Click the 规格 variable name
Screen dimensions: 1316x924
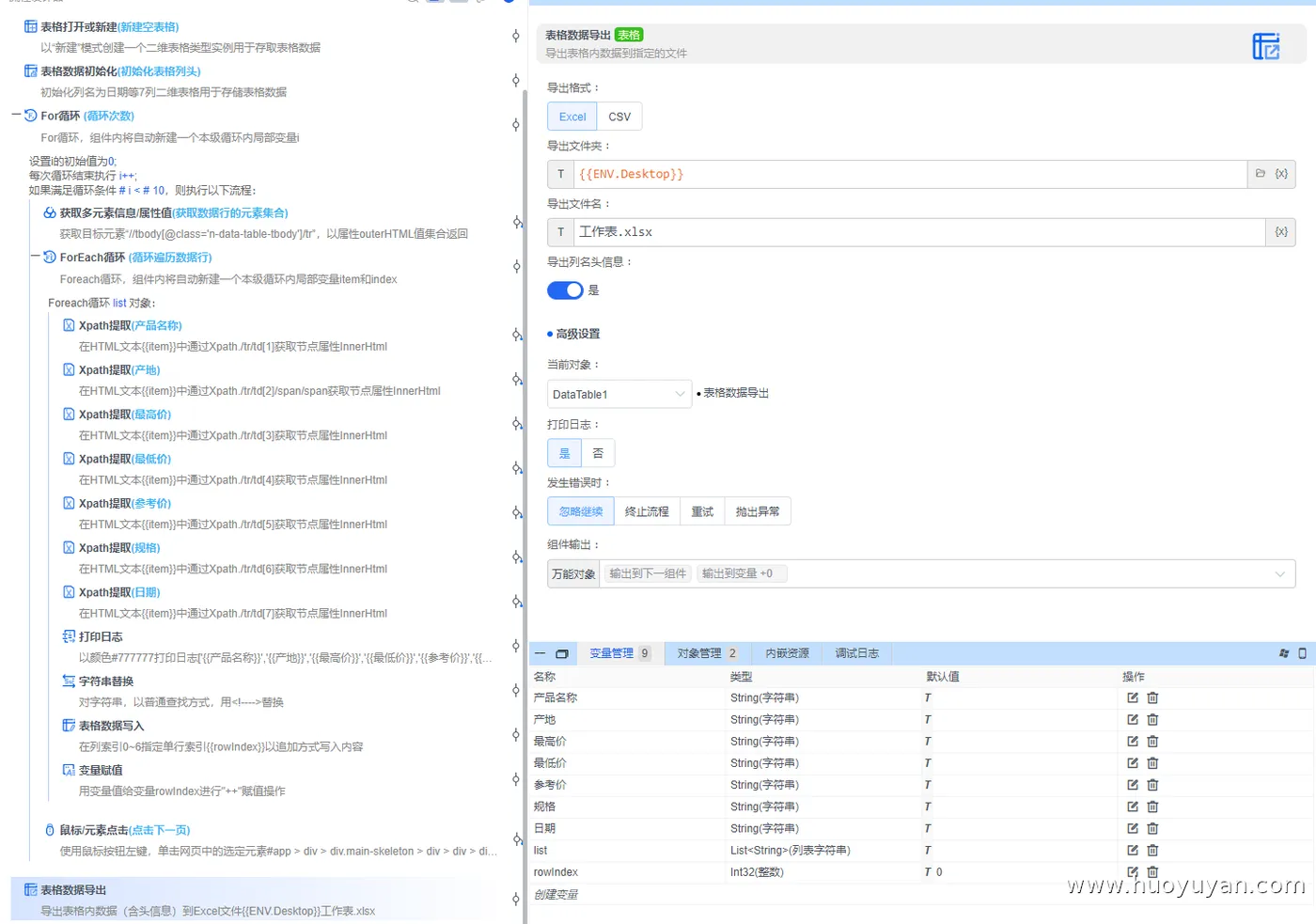coord(544,807)
